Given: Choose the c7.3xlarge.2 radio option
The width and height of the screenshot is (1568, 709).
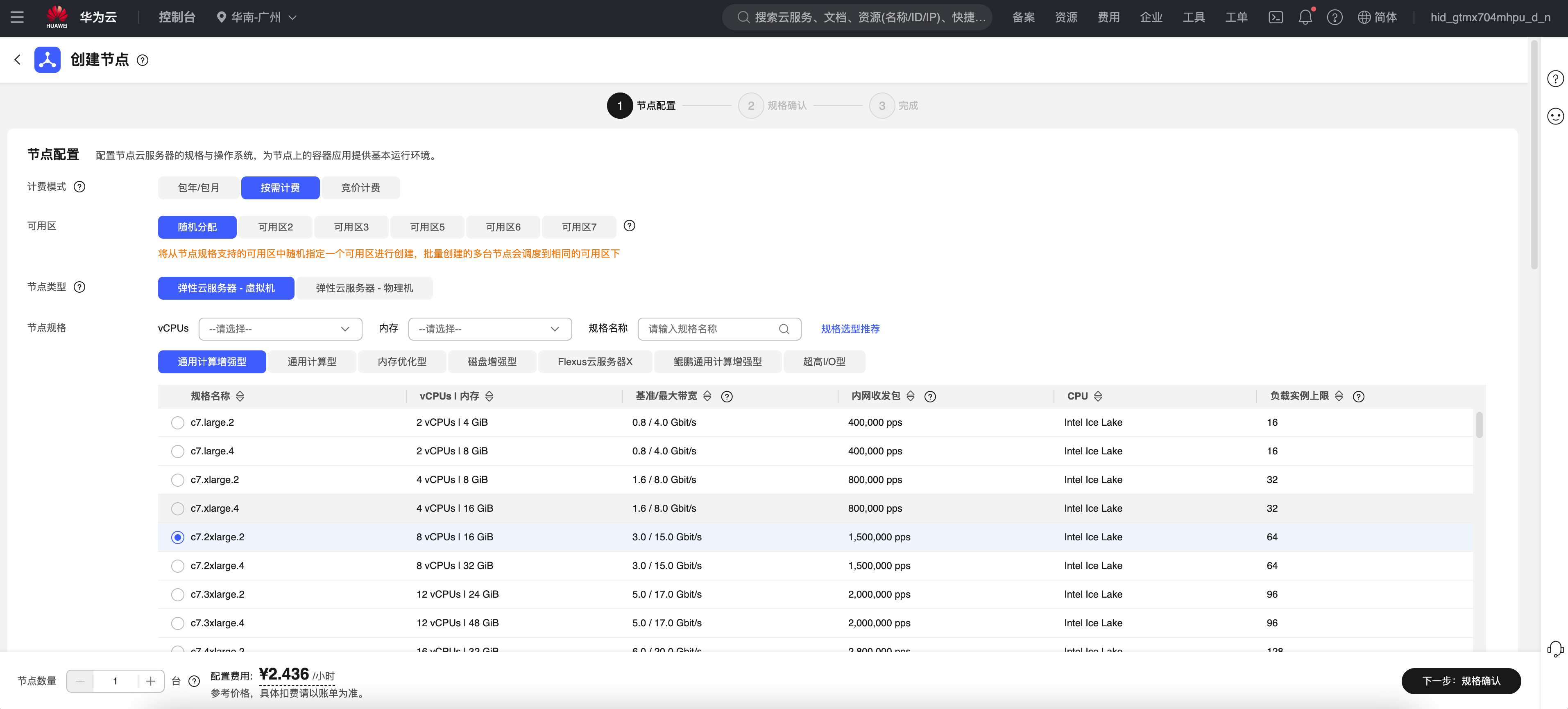Looking at the screenshot, I should tap(177, 594).
